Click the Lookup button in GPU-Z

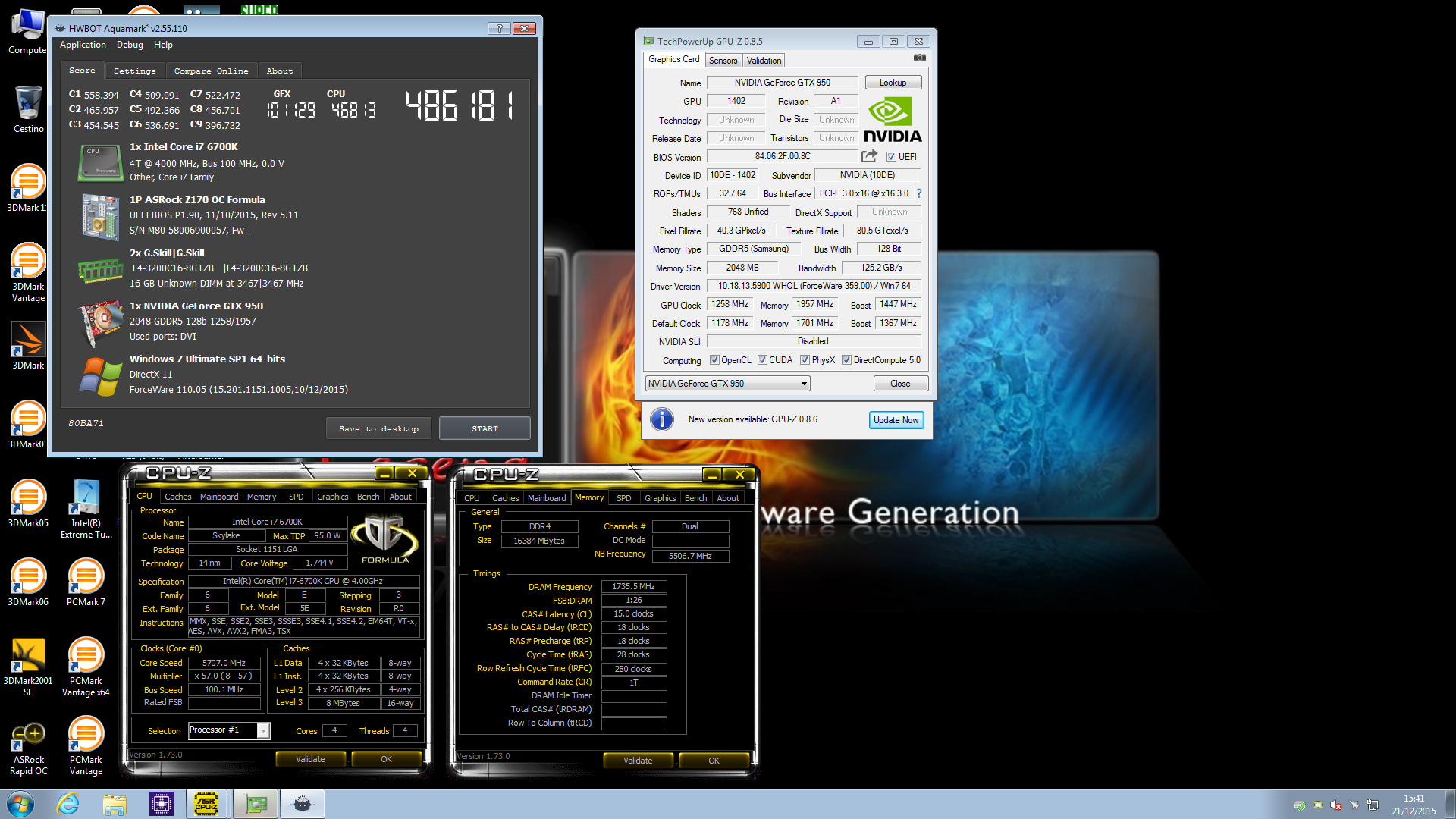893,83
